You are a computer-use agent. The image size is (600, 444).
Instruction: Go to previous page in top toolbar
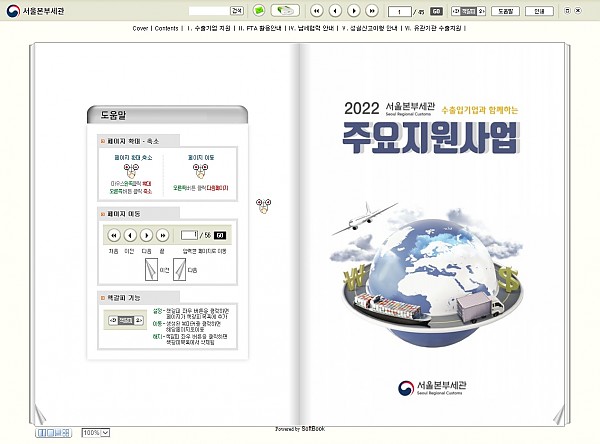(335, 11)
